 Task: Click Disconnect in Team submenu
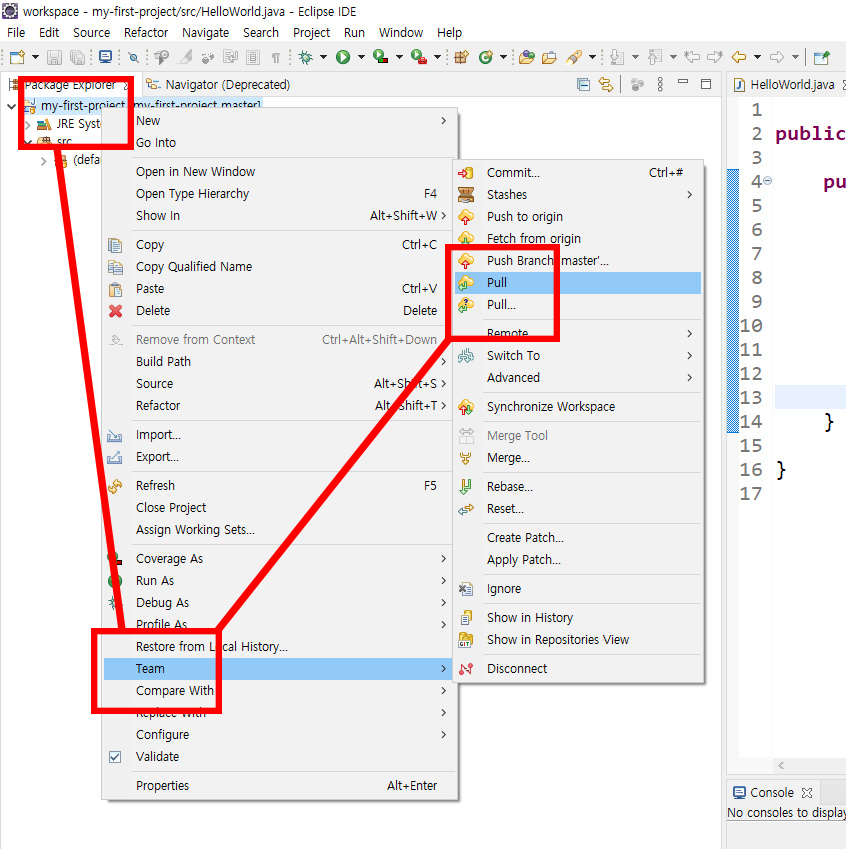click(578, 669)
